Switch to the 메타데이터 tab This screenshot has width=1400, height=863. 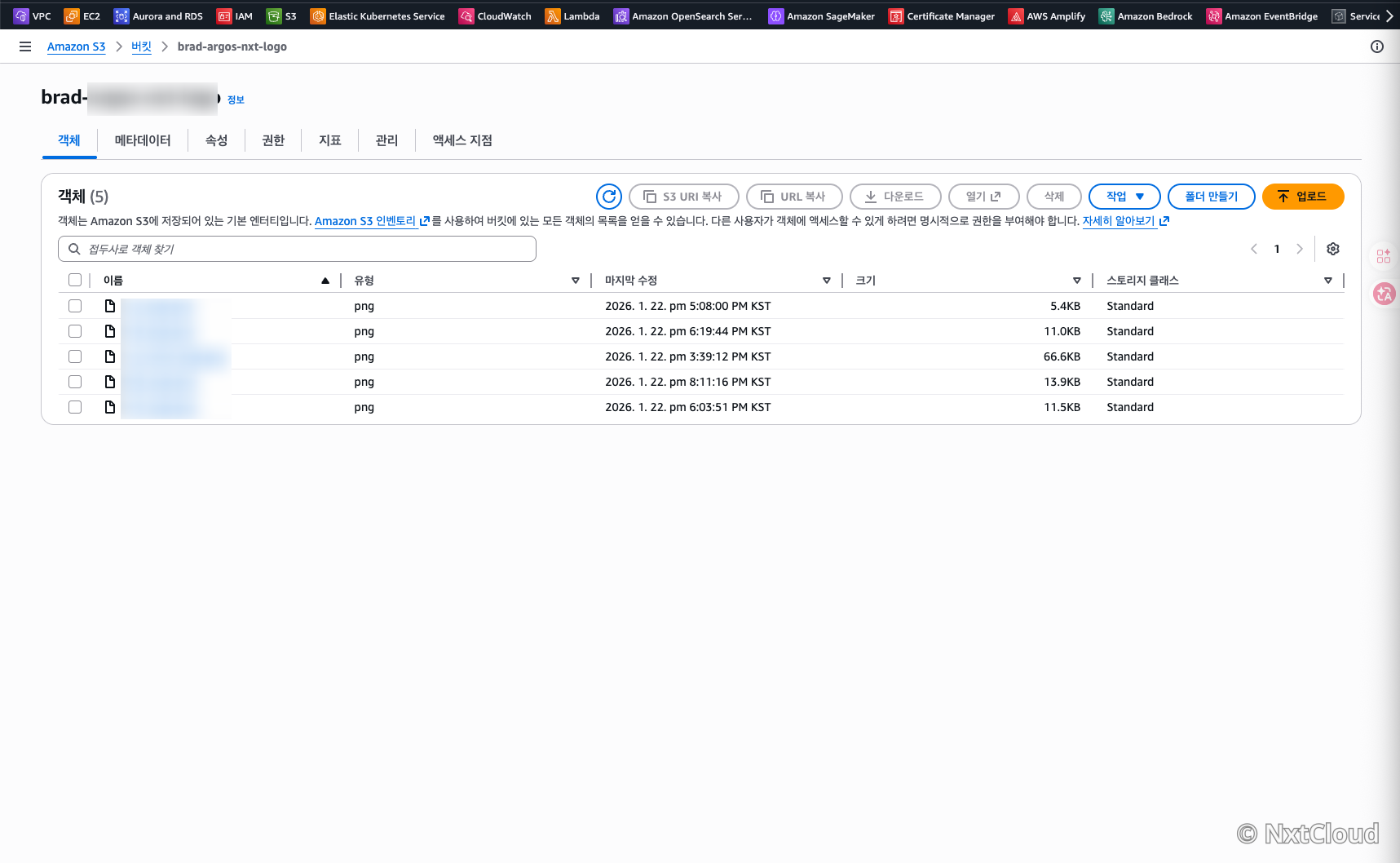pos(143,140)
